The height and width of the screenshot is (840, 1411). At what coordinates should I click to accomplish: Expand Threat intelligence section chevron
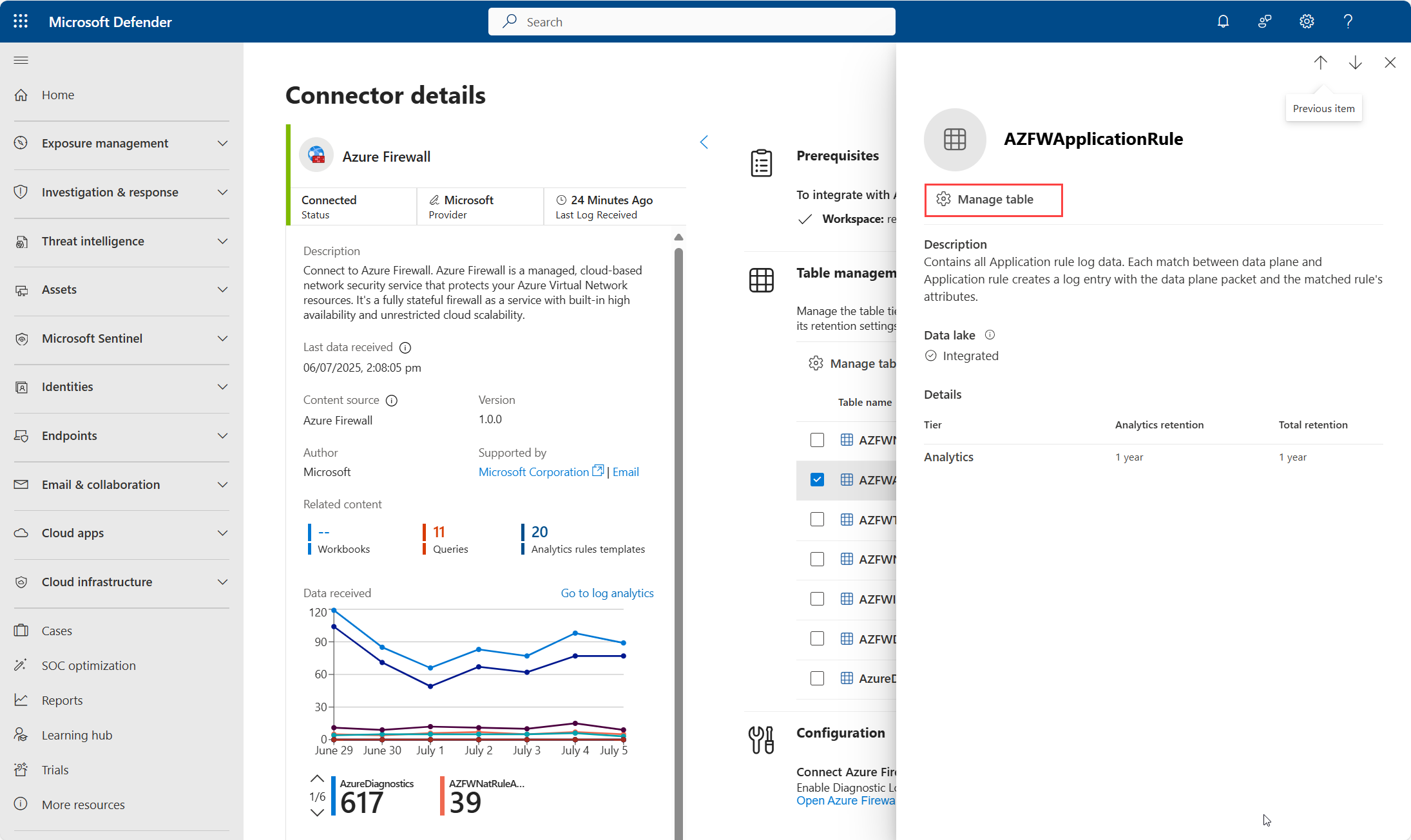click(x=223, y=242)
